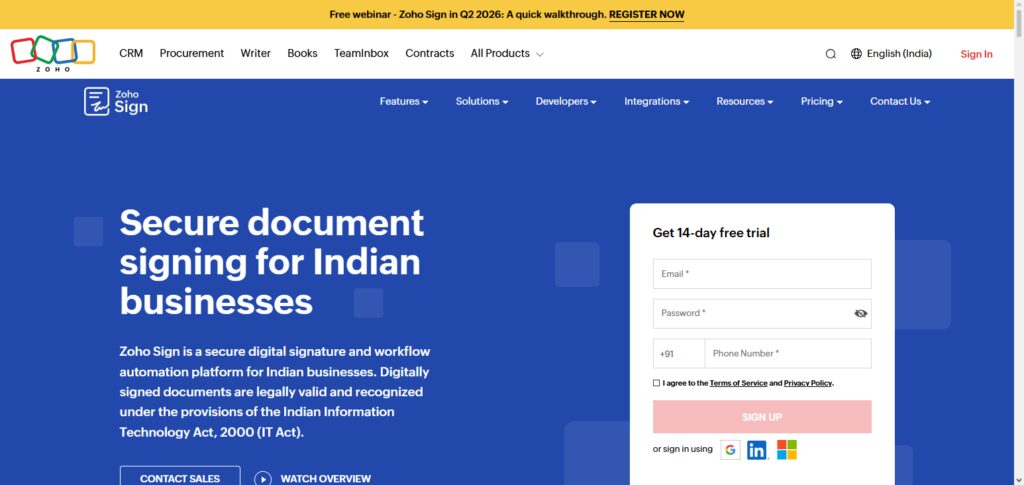
Task: Expand the Solutions menu
Action: [x=482, y=101]
